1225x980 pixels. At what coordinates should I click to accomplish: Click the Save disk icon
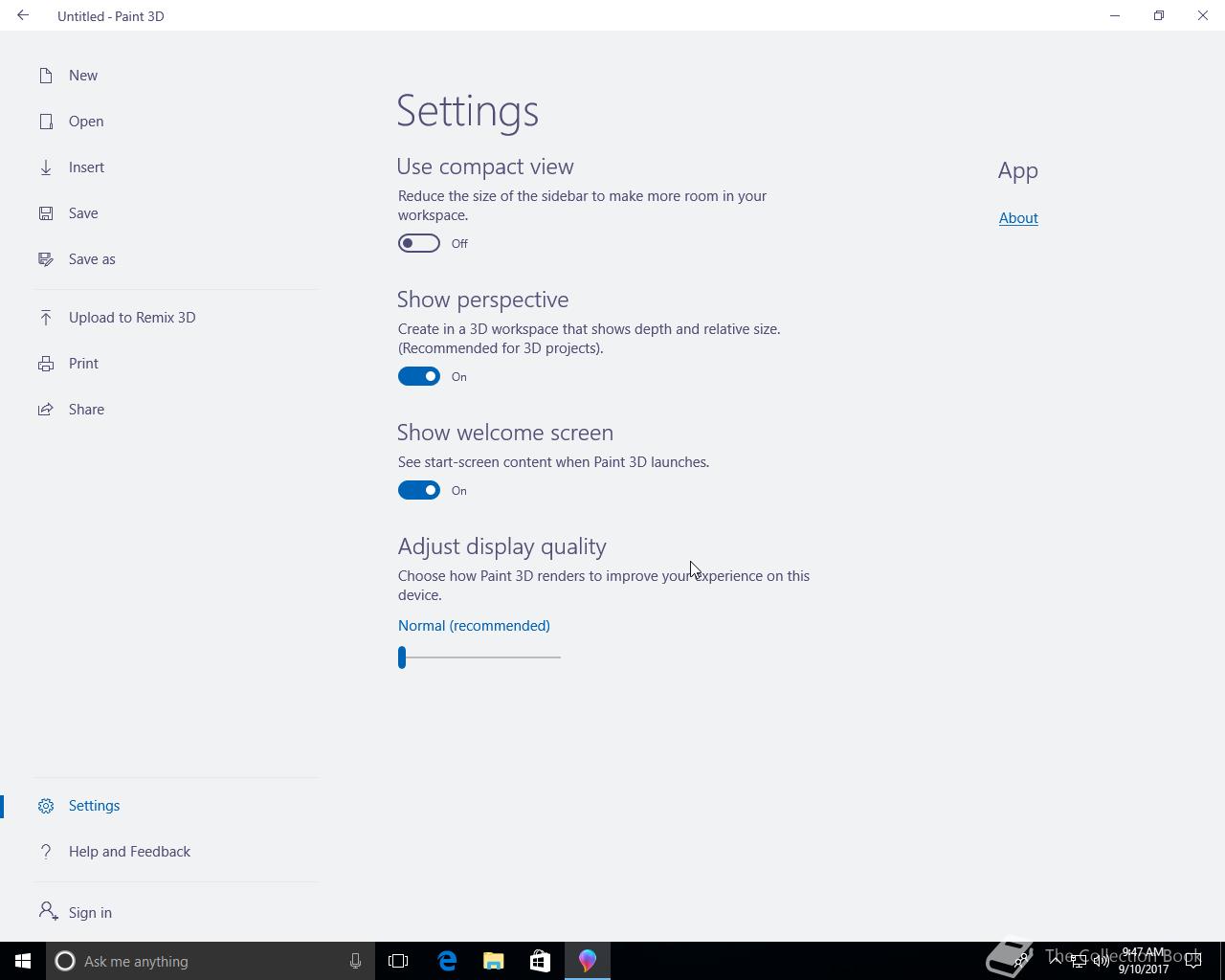pyautogui.click(x=45, y=213)
